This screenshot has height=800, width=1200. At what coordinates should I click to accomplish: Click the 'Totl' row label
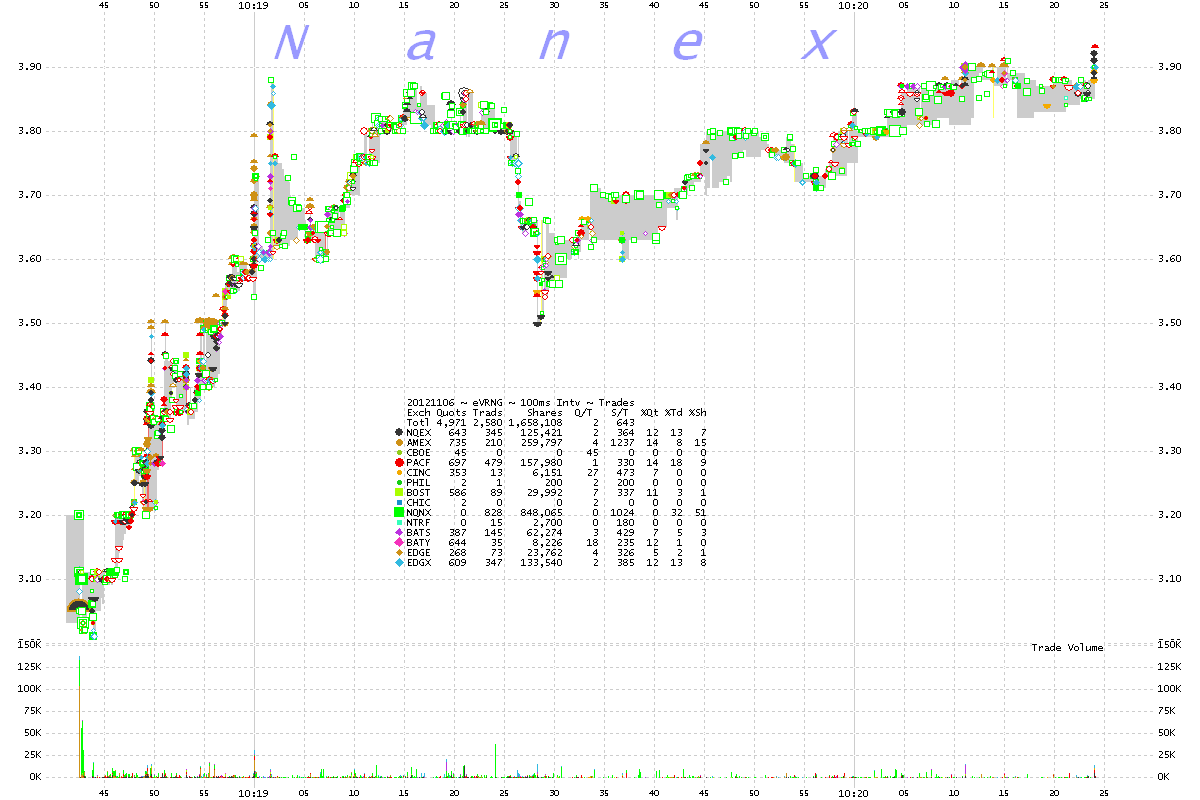coord(418,422)
